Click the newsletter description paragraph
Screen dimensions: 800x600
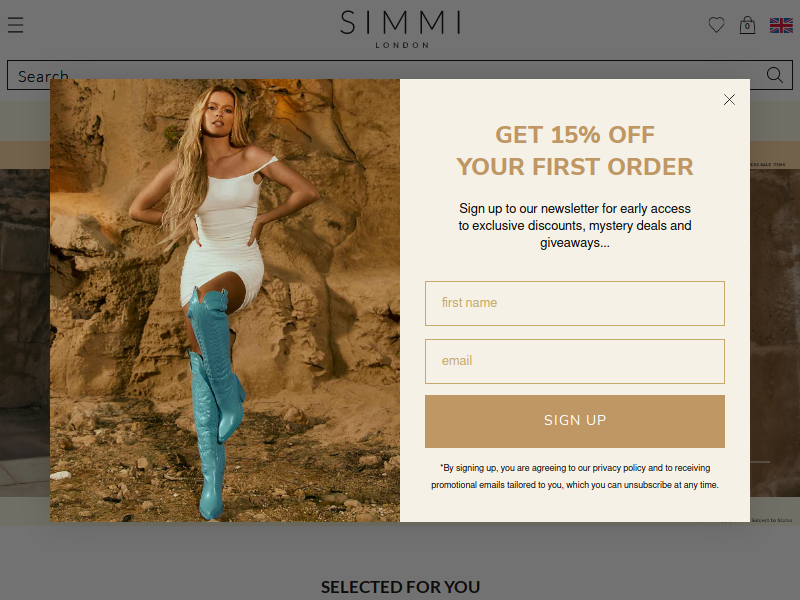click(x=574, y=226)
